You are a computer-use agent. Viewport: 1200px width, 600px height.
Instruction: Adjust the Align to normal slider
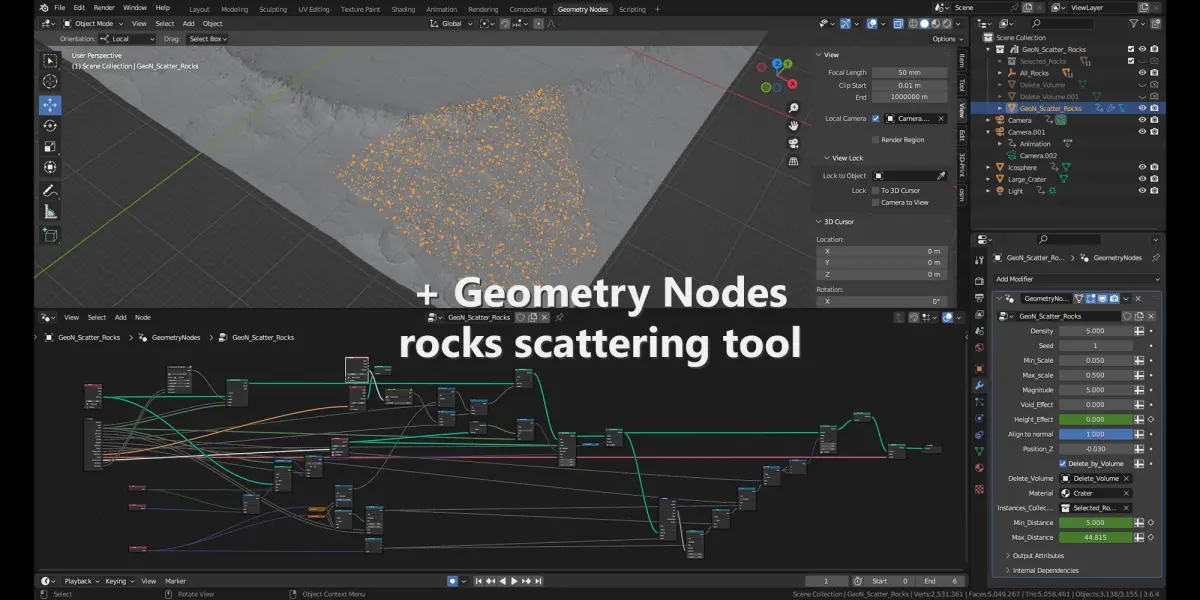1094,434
